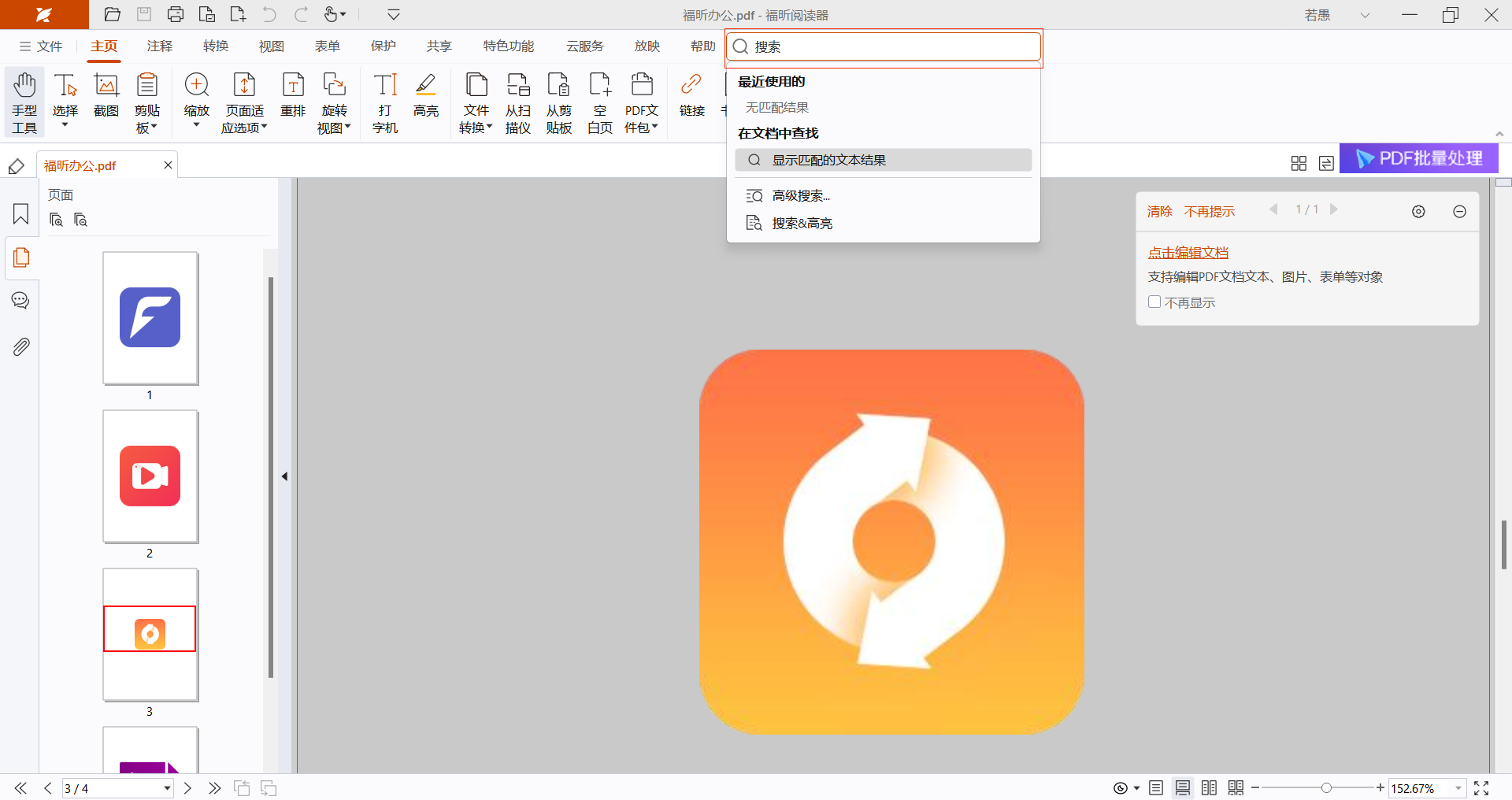
Task: Open Page Fit options (页面适应选项)
Action: pyautogui.click(x=245, y=103)
